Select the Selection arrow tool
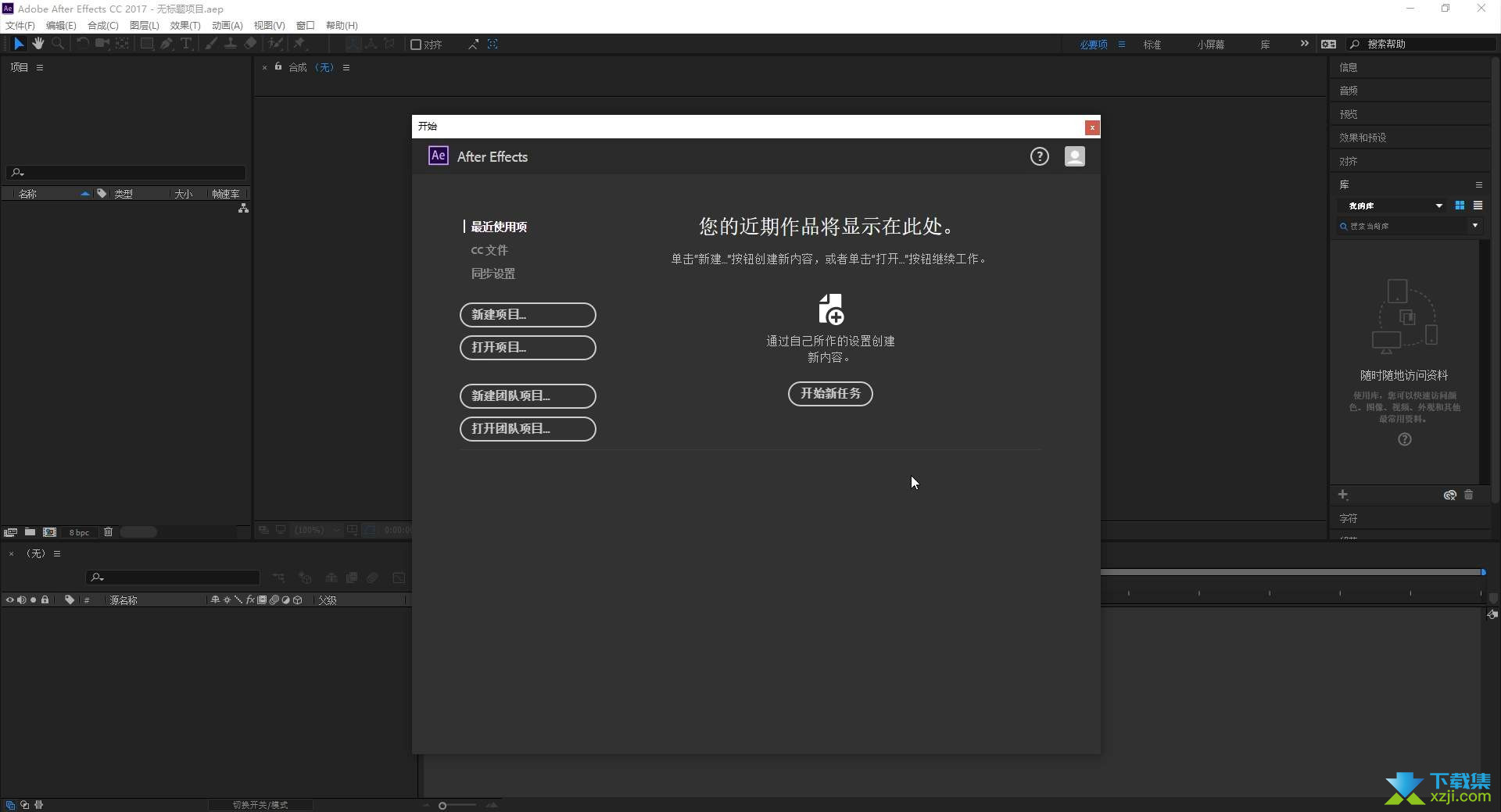Image resolution: width=1501 pixels, height=812 pixels. point(19,44)
